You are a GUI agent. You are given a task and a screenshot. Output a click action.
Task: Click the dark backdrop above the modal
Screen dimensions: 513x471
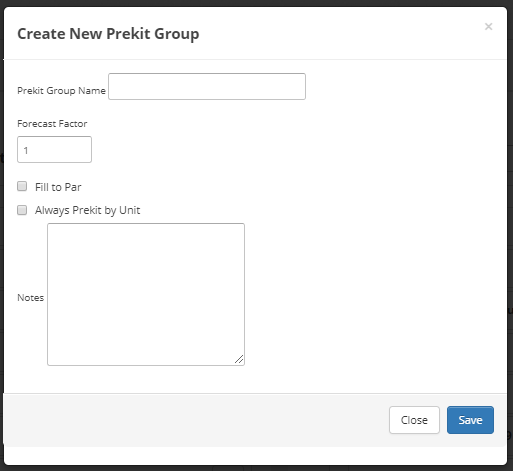pyautogui.click(x=256, y=3)
